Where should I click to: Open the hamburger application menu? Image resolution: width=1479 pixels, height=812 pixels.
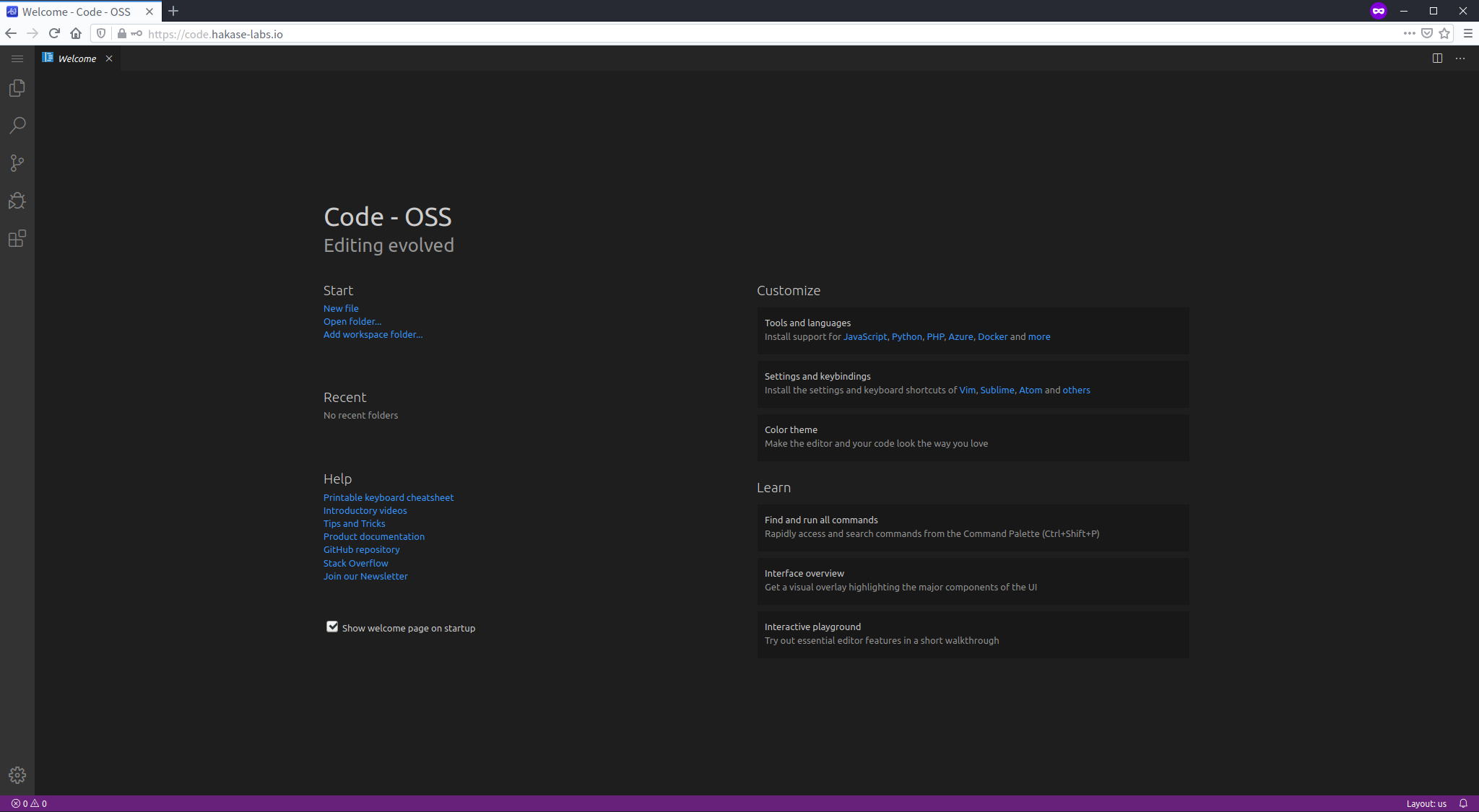[17, 58]
